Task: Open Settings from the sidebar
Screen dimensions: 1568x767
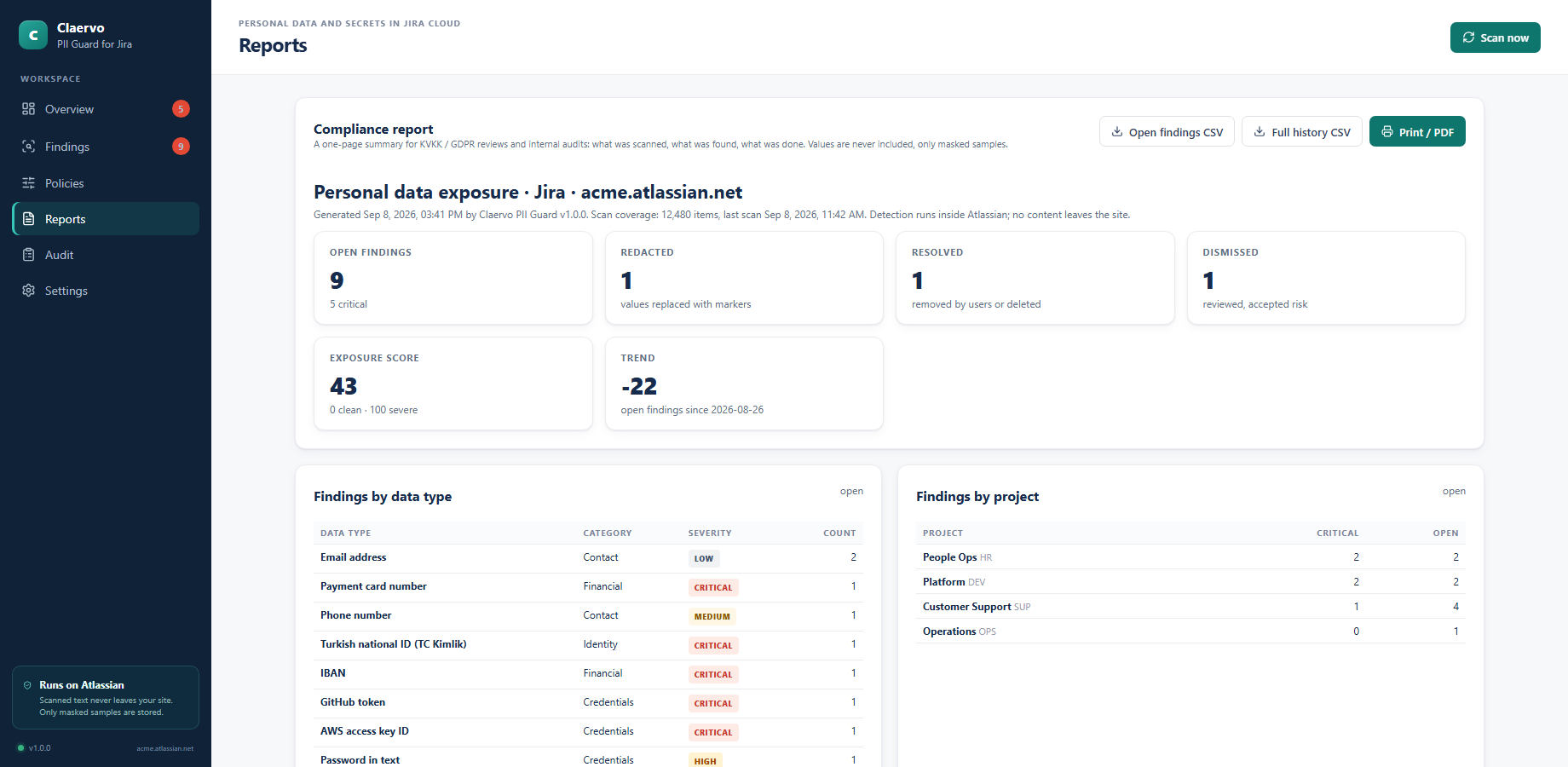Action: click(106, 291)
